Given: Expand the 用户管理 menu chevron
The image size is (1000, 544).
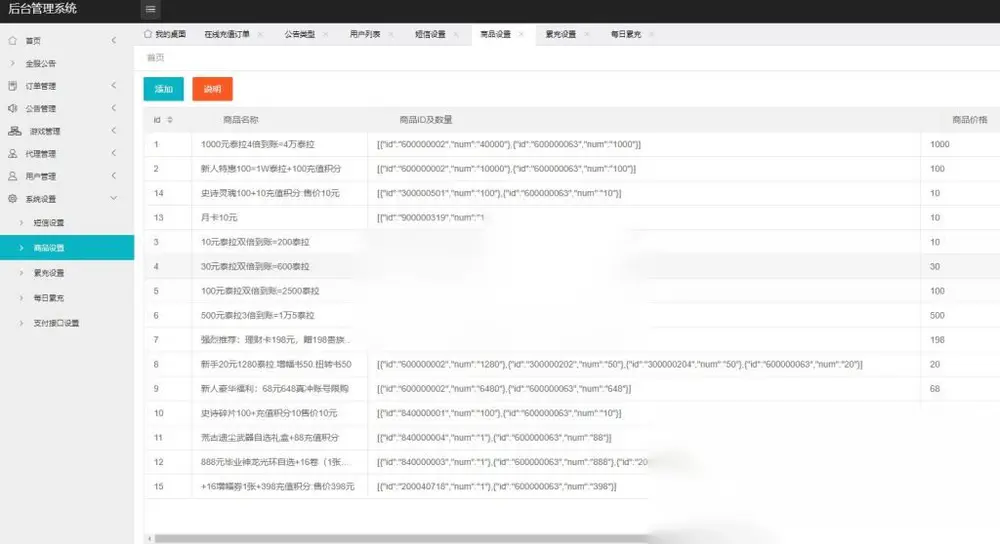Looking at the screenshot, I should pos(114,176).
